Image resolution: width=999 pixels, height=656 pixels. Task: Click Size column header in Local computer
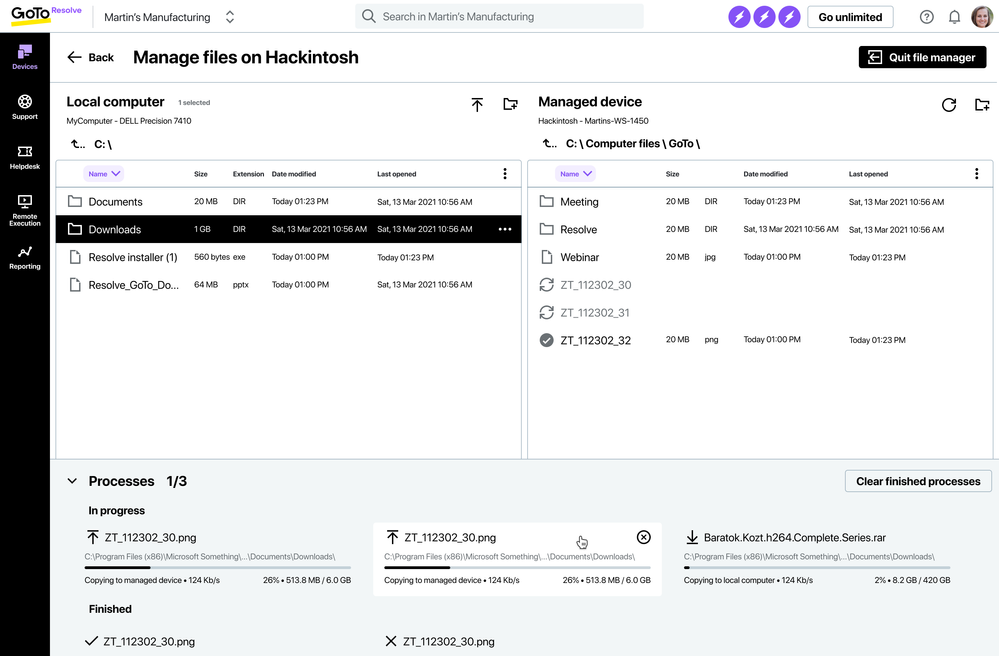pyautogui.click(x=201, y=174)
